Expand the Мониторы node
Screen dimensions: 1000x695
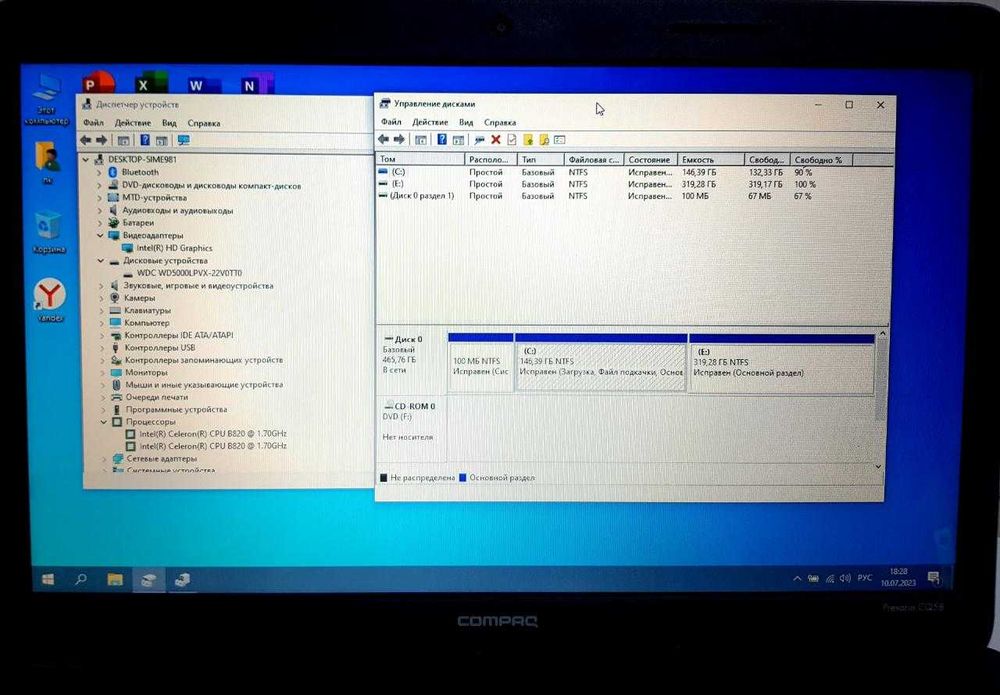[x=103, y=372]
